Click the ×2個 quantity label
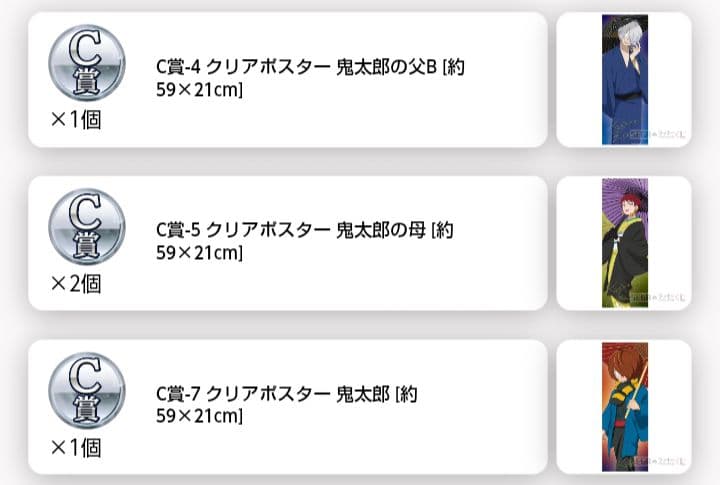The width and height of the screenshot is (720, 485). (x=76, y=284)
